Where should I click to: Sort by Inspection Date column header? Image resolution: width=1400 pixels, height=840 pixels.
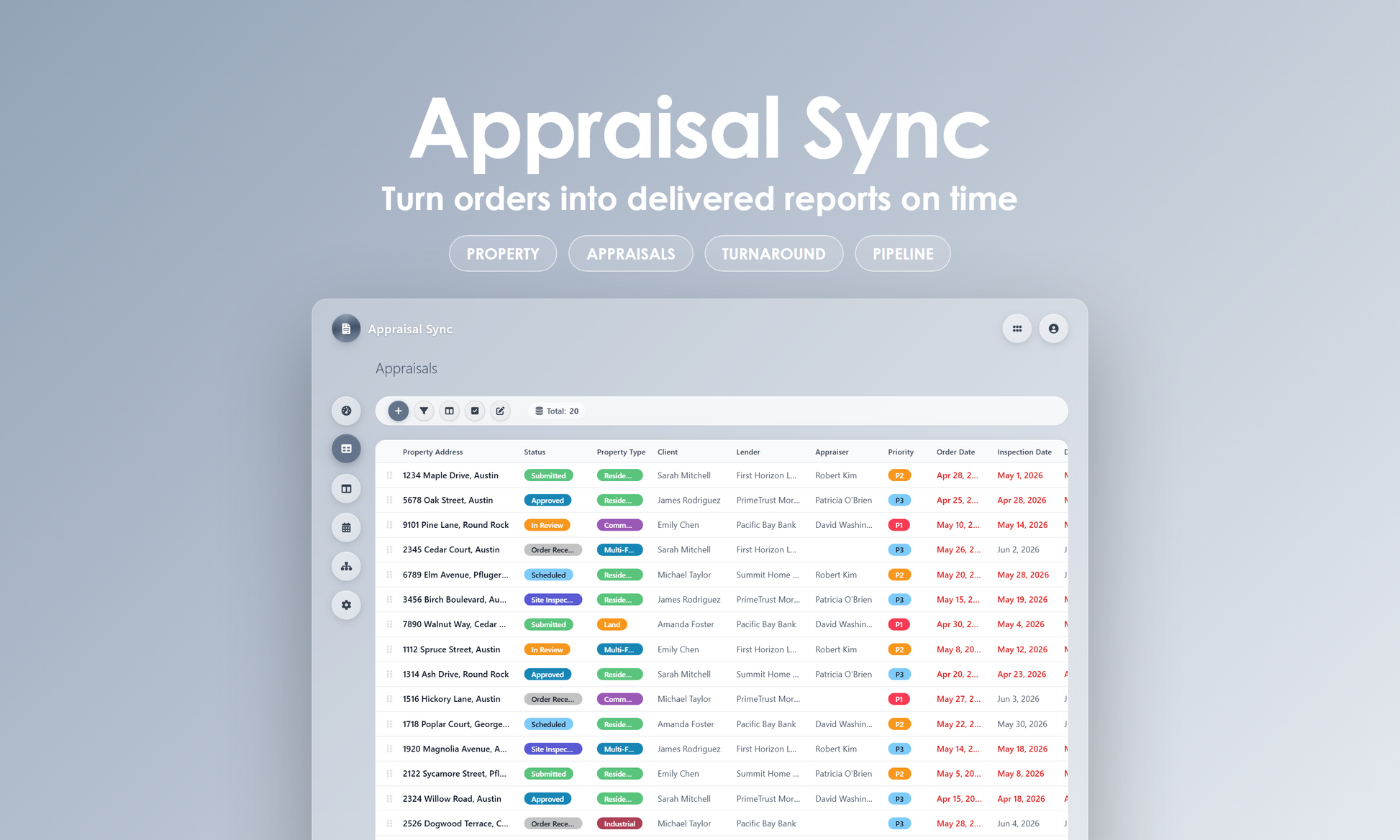coord(1024,452)
